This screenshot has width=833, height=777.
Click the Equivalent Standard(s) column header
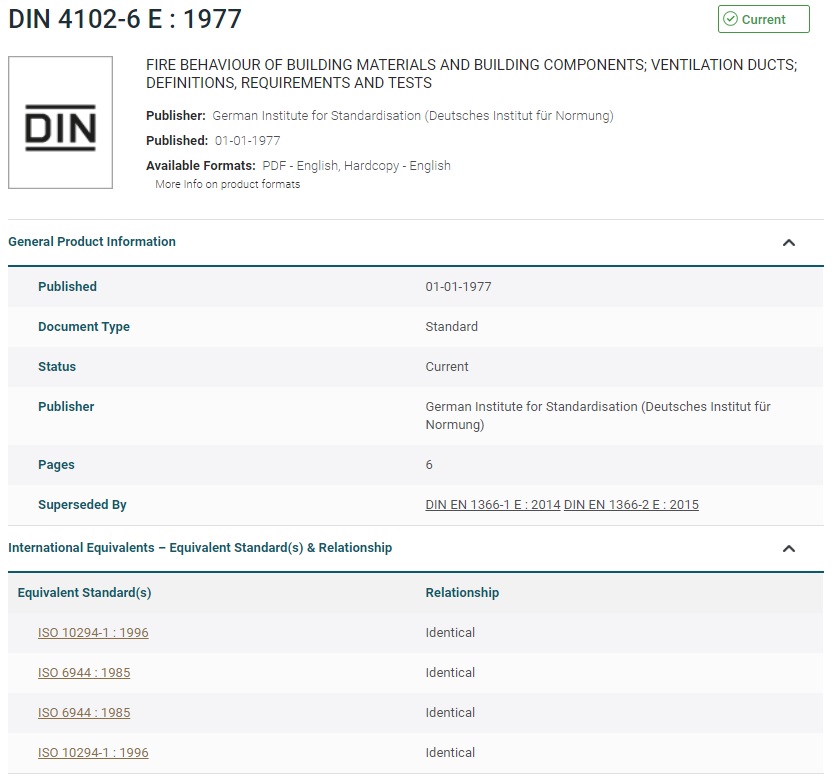[x=84, y=593]
